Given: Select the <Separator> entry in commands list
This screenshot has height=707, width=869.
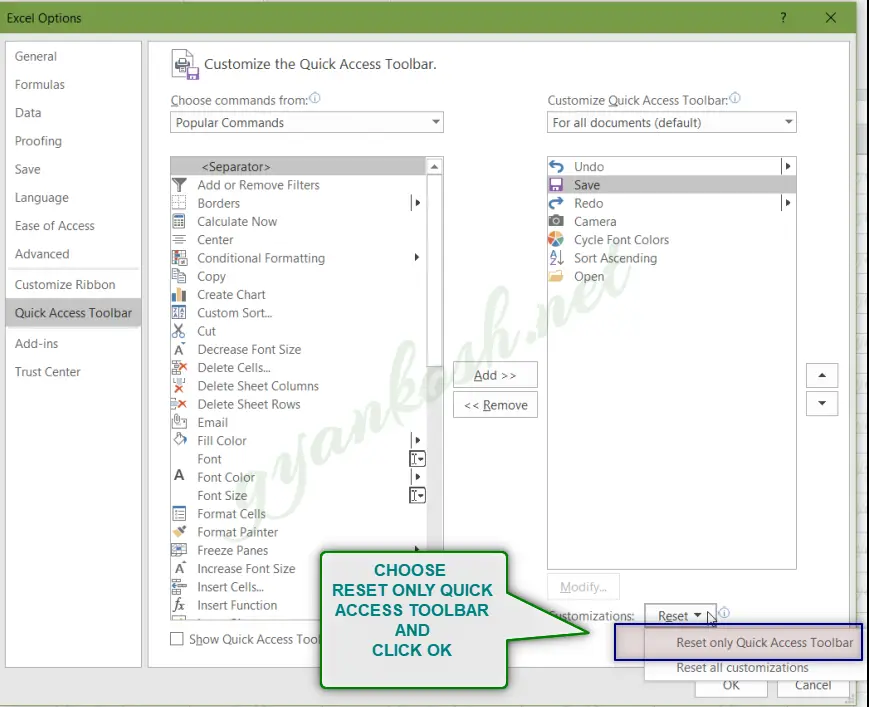Looking at the screenshot, I should click(x=299, y=166).
